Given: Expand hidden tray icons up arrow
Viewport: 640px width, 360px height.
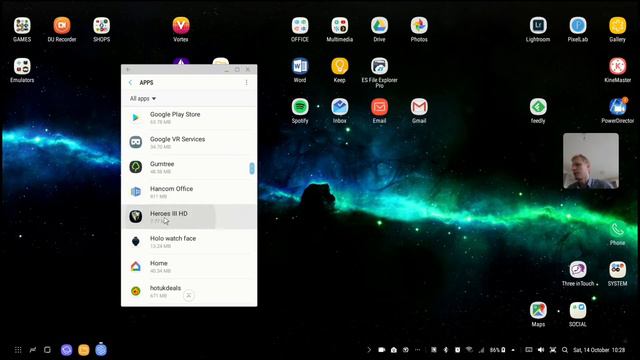Looking at the screenshot, I should [x=513, y=350].
